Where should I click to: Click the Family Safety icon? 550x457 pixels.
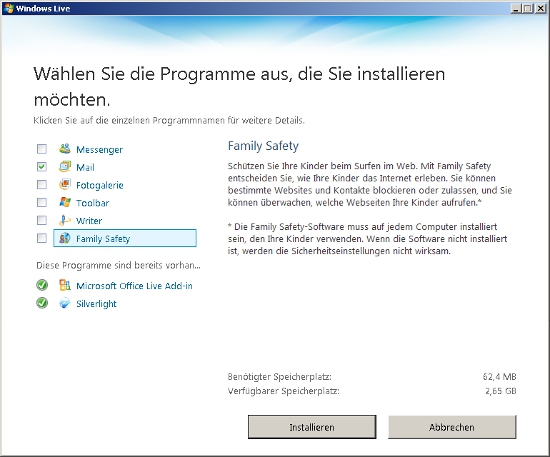click(65, 238)
